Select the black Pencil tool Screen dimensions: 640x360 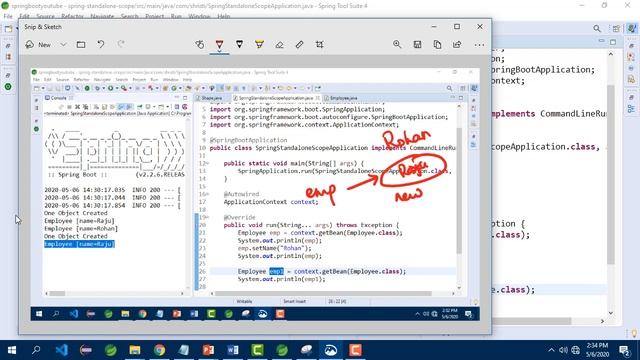point(239,44)
